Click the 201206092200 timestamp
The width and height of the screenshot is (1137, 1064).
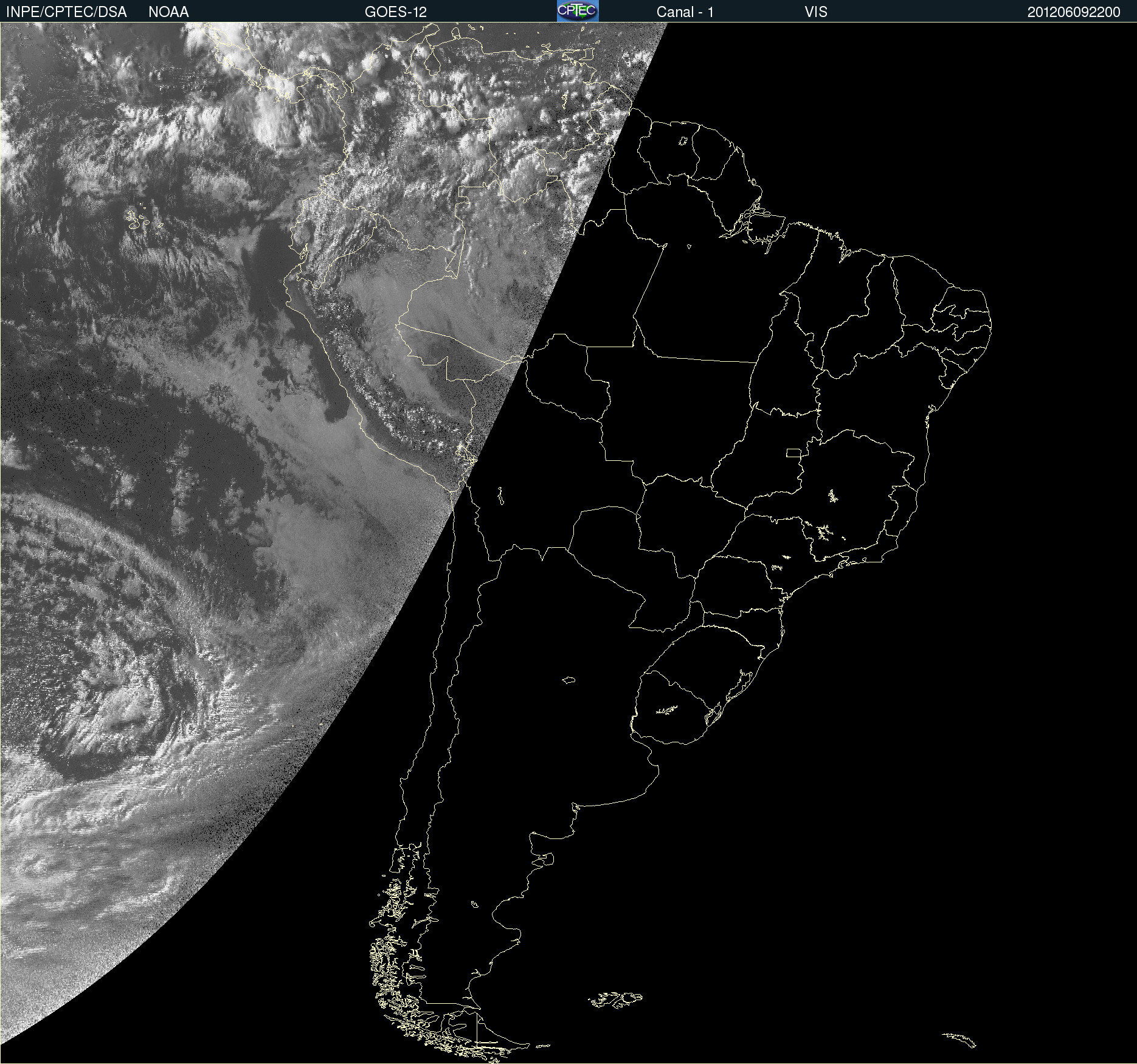[x=1074, y=12]
